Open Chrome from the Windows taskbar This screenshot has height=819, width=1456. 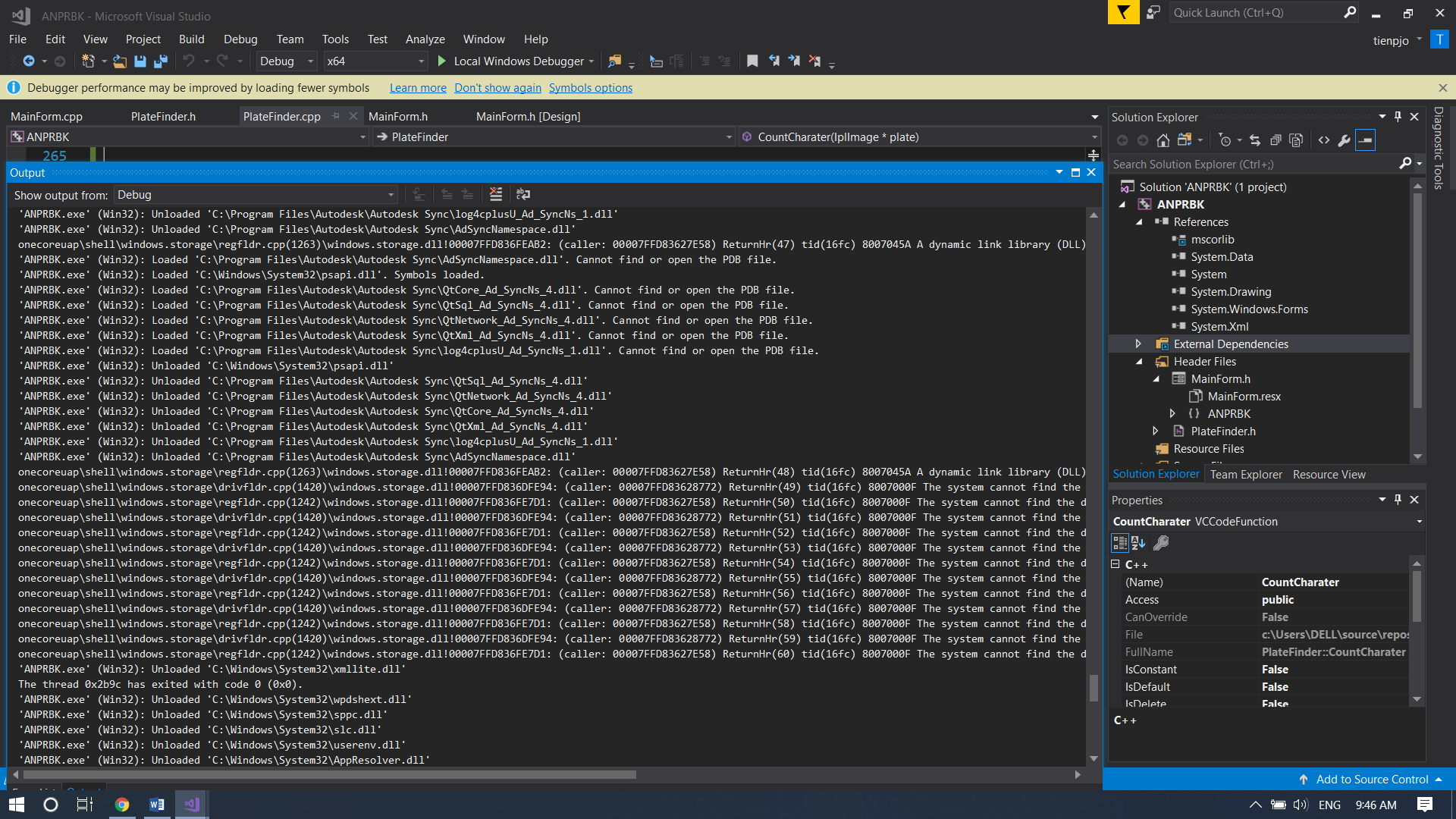[x=122, y=805]
